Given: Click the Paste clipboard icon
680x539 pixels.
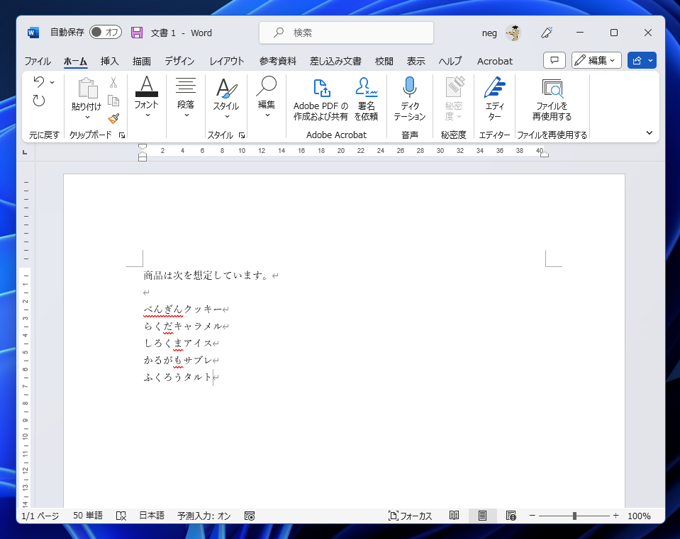Looking at the screenshot, I should click(x=88, y=88).
